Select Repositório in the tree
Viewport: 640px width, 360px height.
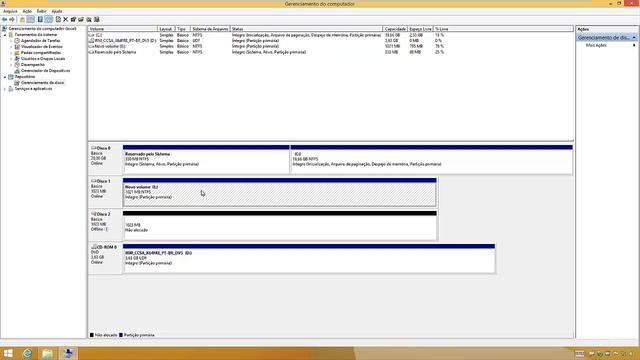[x=25, y=77]
